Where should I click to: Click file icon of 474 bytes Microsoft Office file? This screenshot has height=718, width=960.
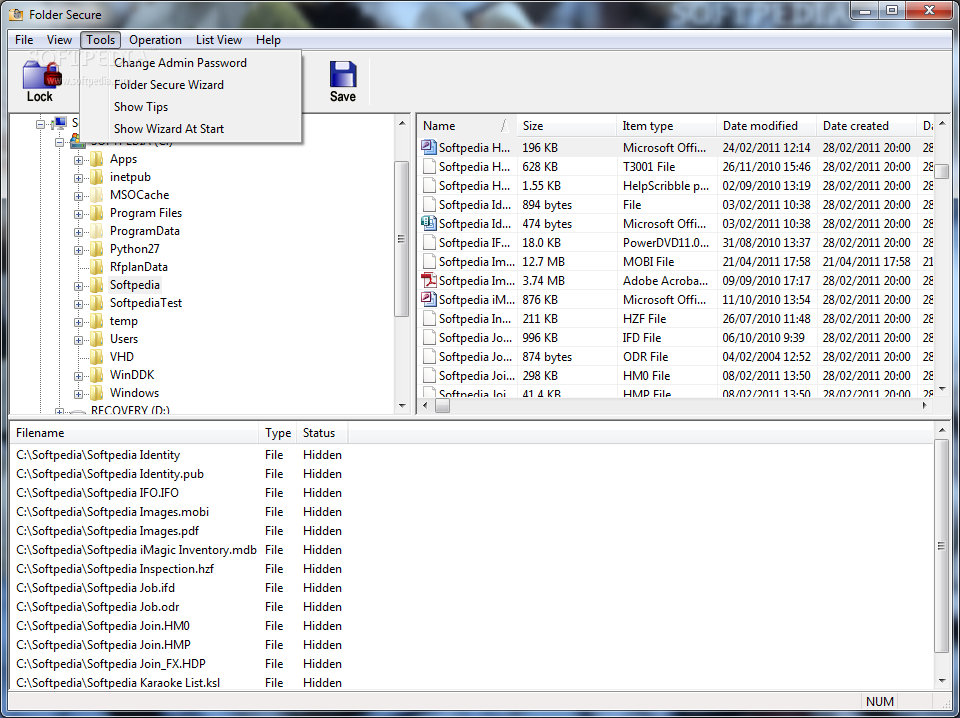tap(429, 223)
